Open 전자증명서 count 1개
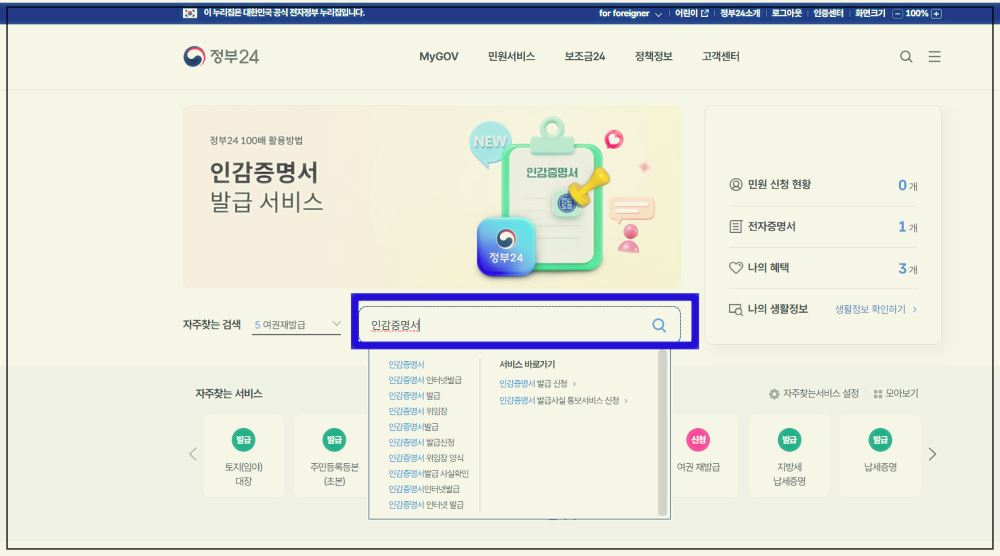1000x556 pixels. click(x=908, y=226)
